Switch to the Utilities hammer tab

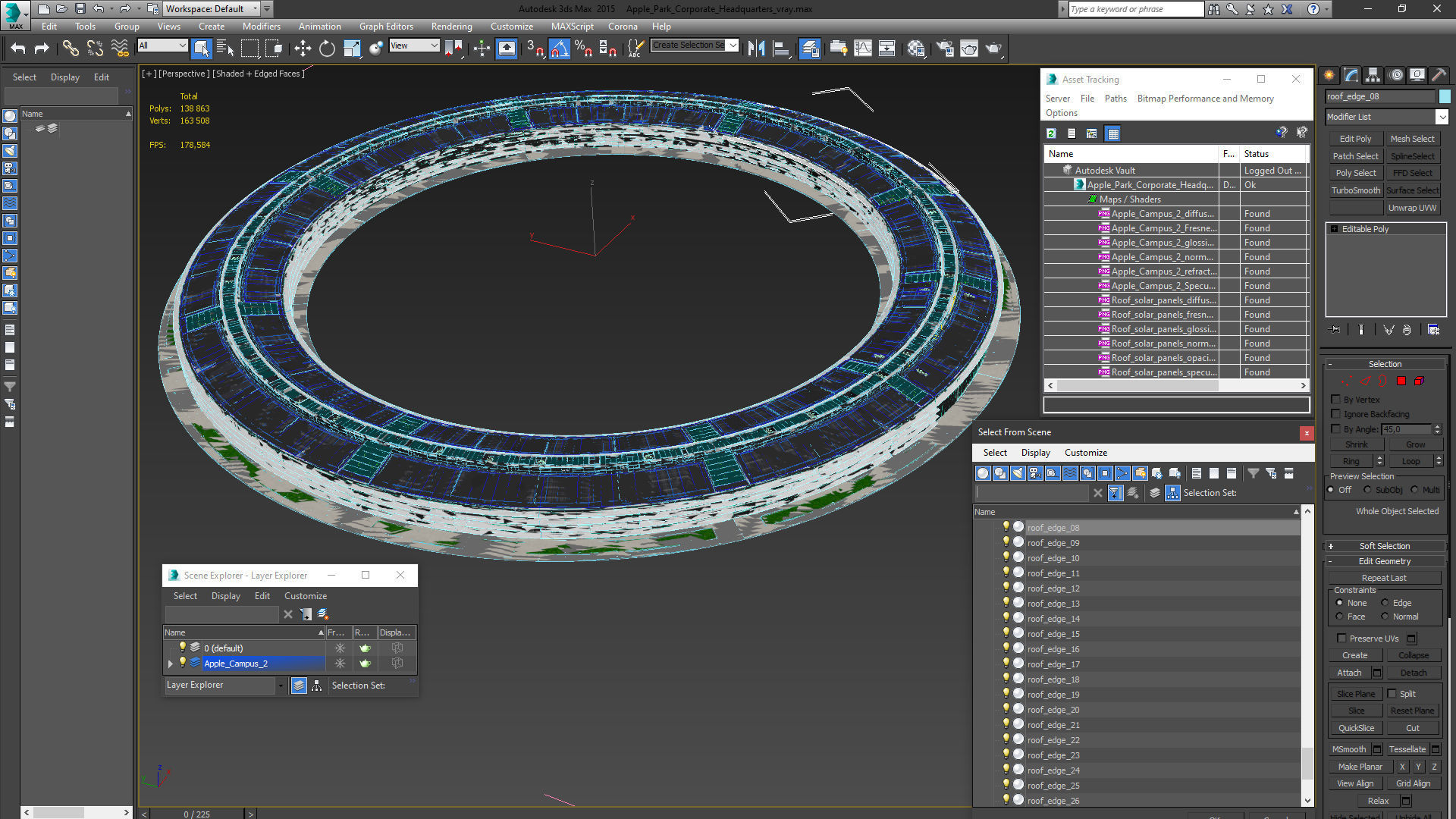pos(1439,75)
